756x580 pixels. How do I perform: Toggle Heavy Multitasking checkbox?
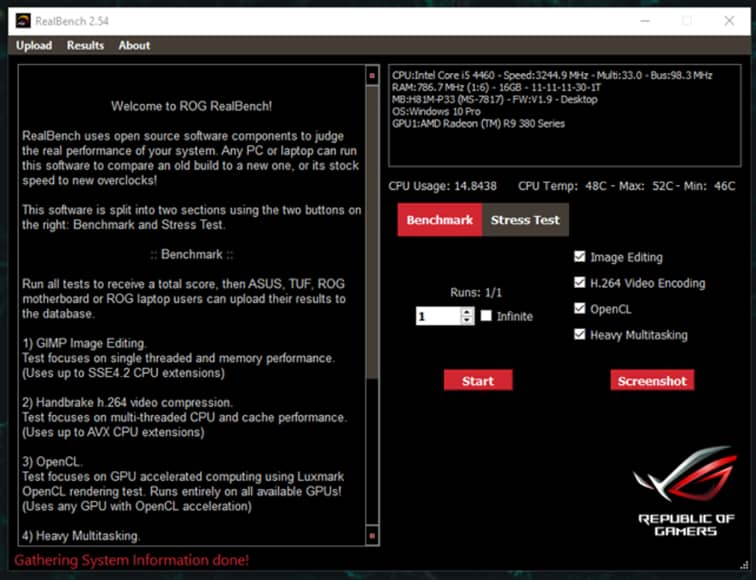click(x=580, y=335)
